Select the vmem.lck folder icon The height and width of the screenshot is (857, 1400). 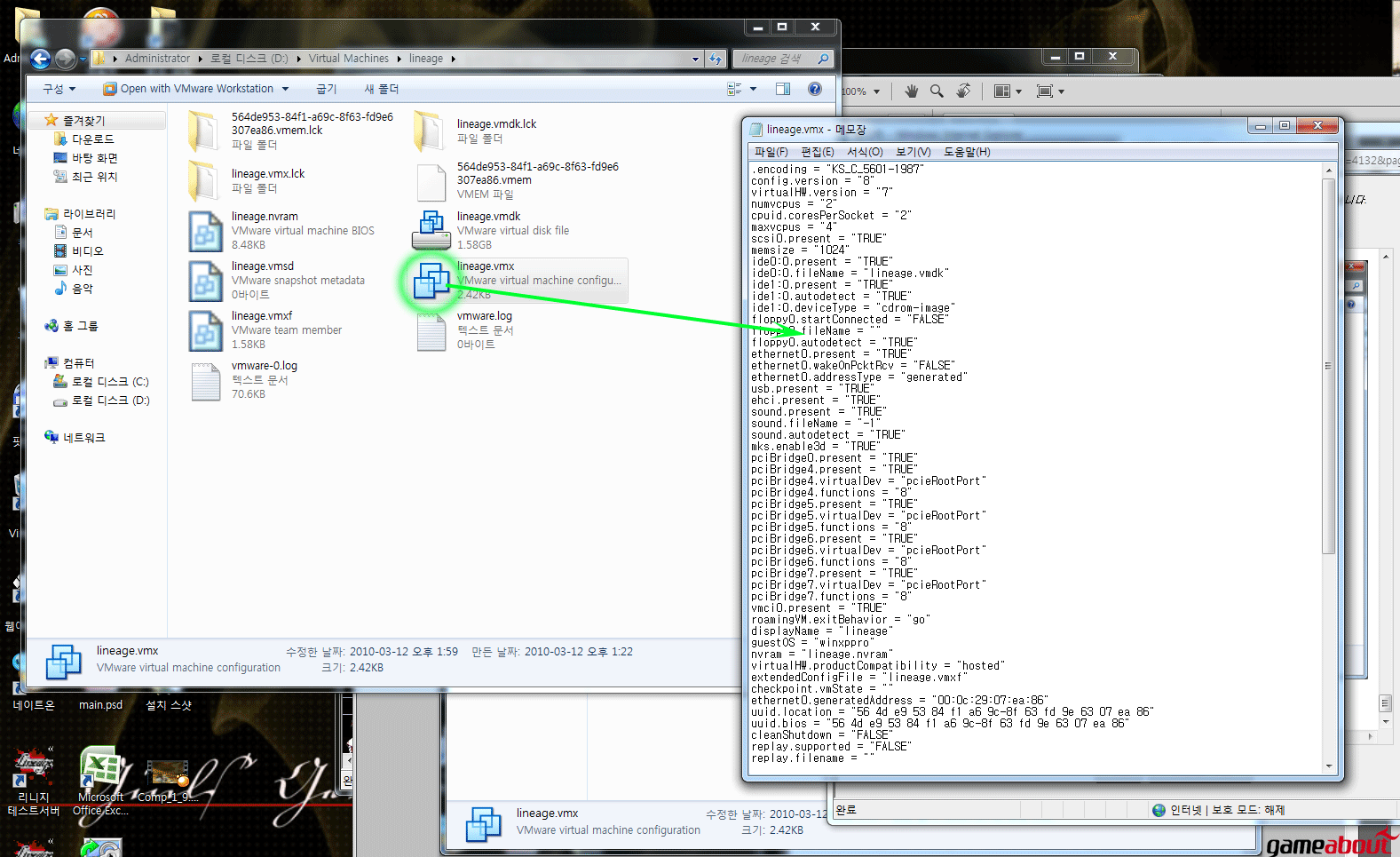click(203, 131)
